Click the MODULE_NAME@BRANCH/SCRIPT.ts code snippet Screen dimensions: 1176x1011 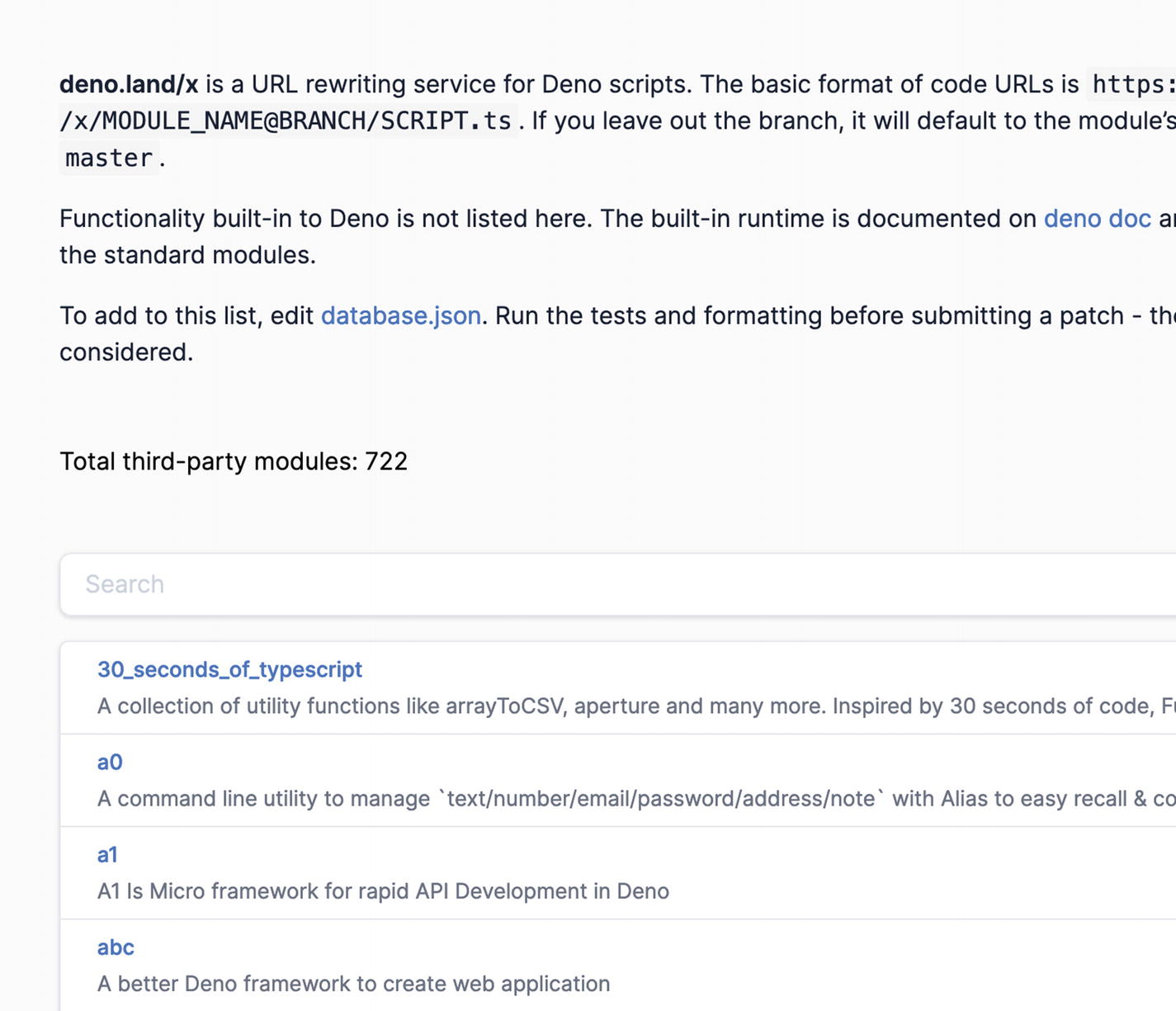coord(286,121)
